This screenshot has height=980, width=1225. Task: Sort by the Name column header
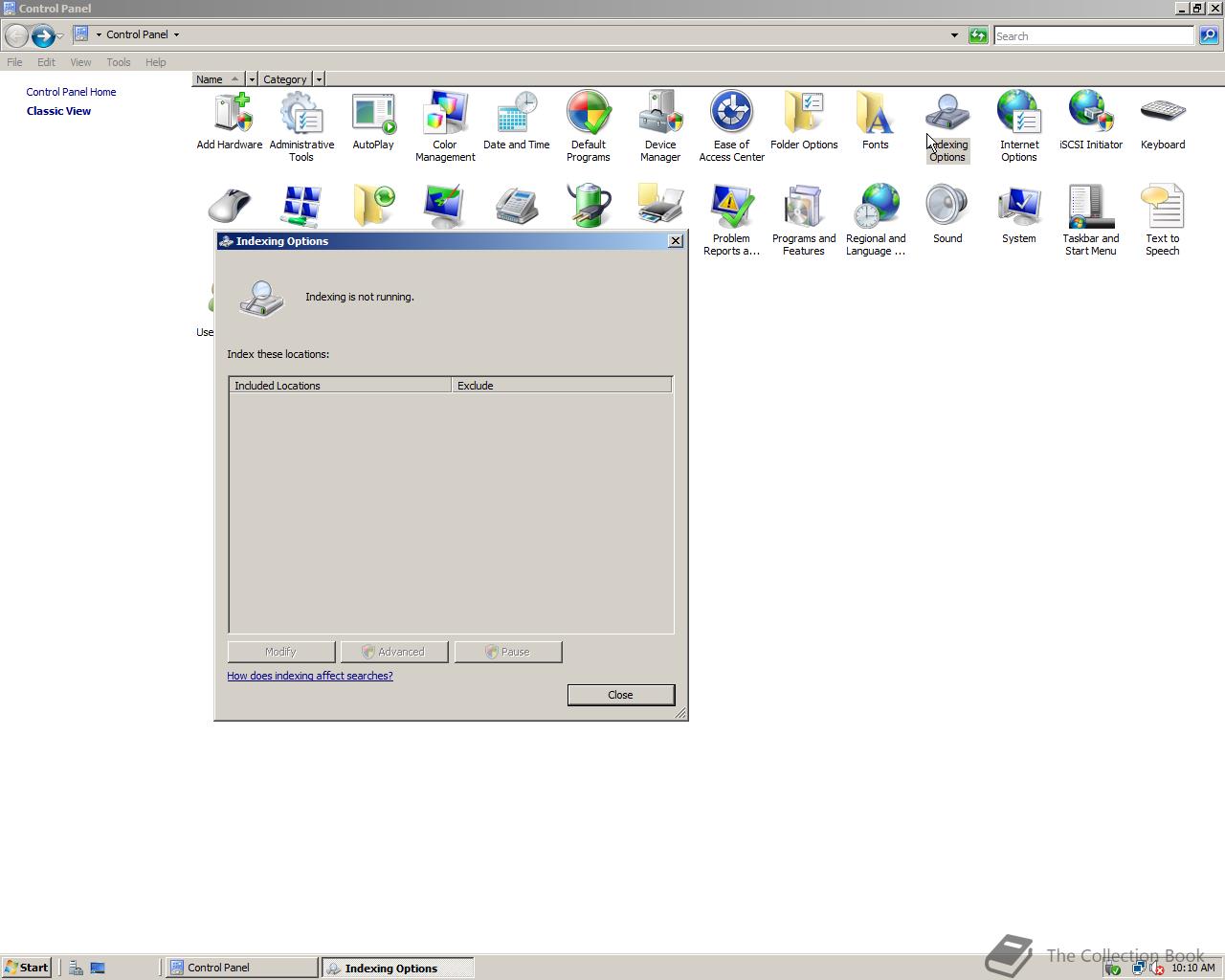(x=218, y=79)
